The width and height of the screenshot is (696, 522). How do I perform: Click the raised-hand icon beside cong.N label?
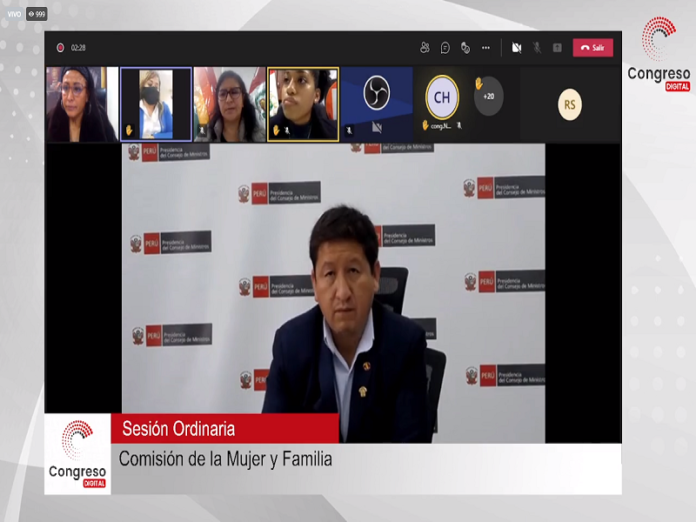coord(425,126)
